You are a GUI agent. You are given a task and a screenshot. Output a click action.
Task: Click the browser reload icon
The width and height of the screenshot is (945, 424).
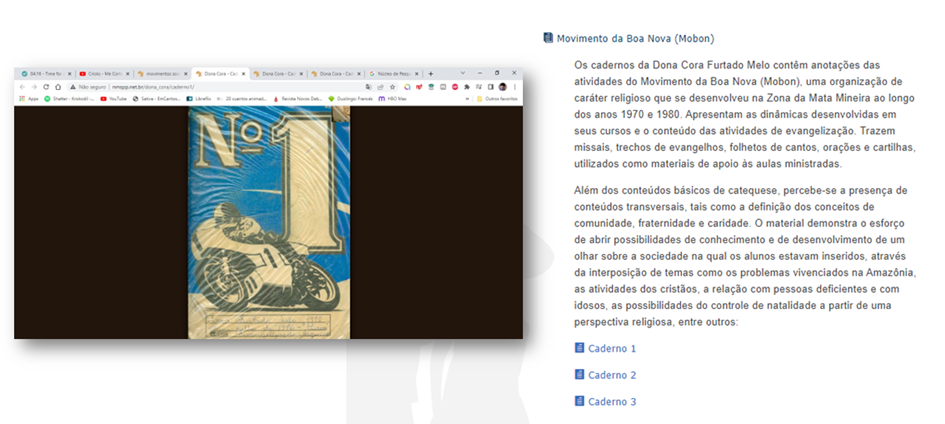point(46,87)
